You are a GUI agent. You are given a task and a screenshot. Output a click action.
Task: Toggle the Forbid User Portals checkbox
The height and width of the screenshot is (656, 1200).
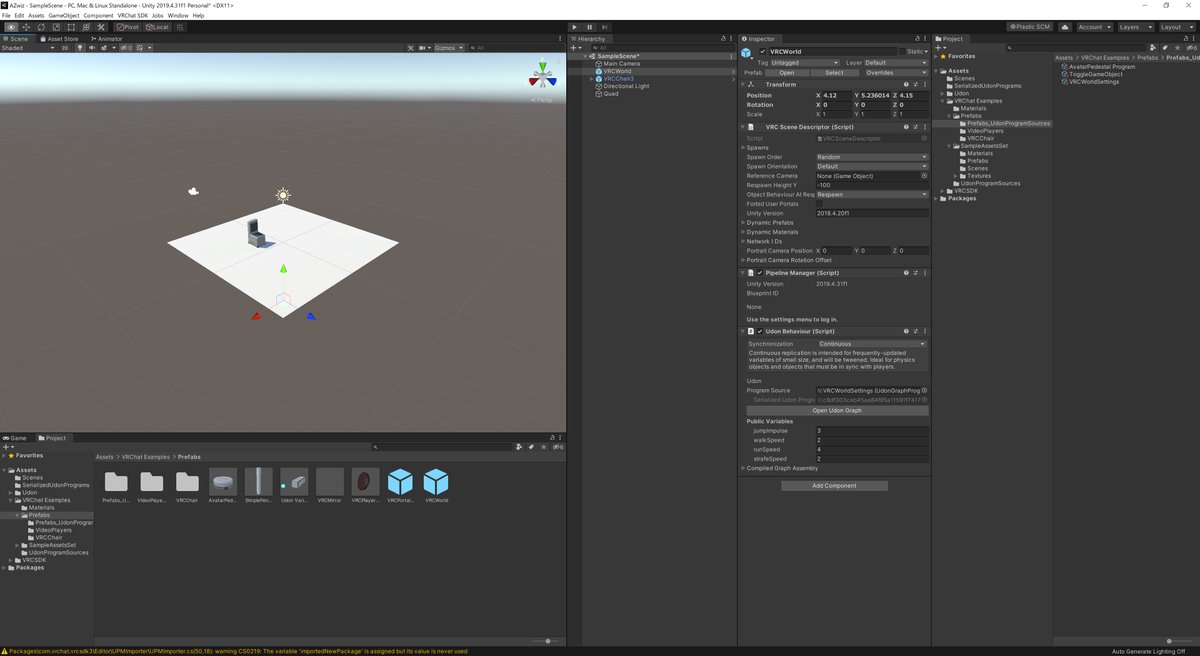(820, 204)
